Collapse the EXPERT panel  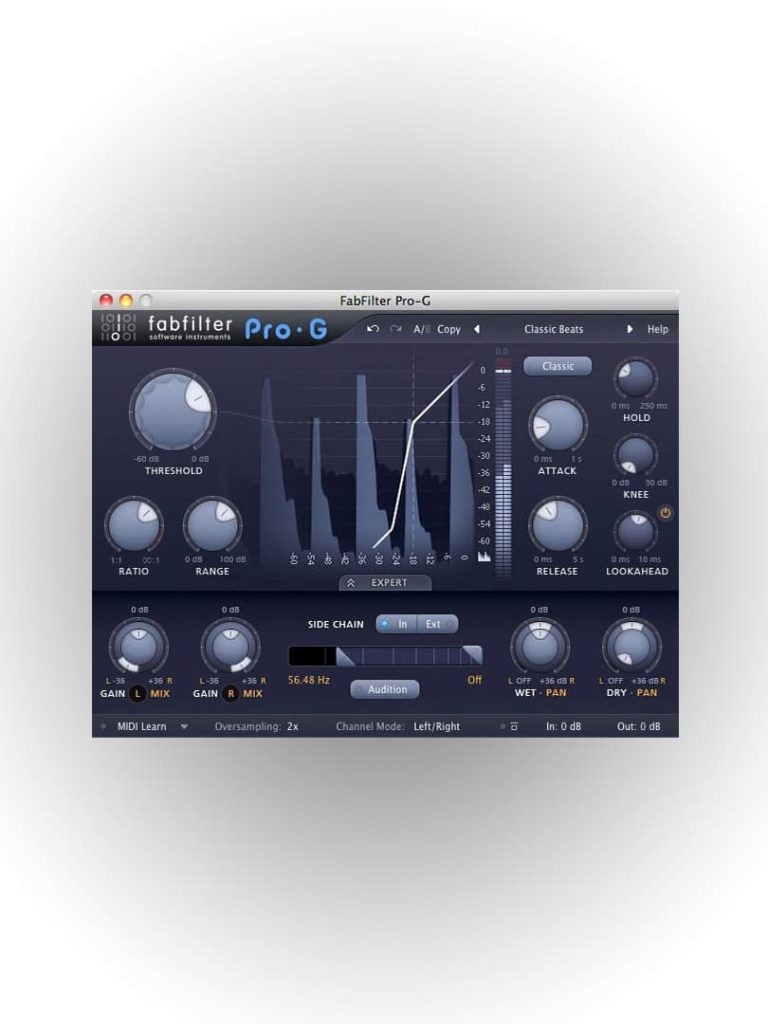[385, 583]
